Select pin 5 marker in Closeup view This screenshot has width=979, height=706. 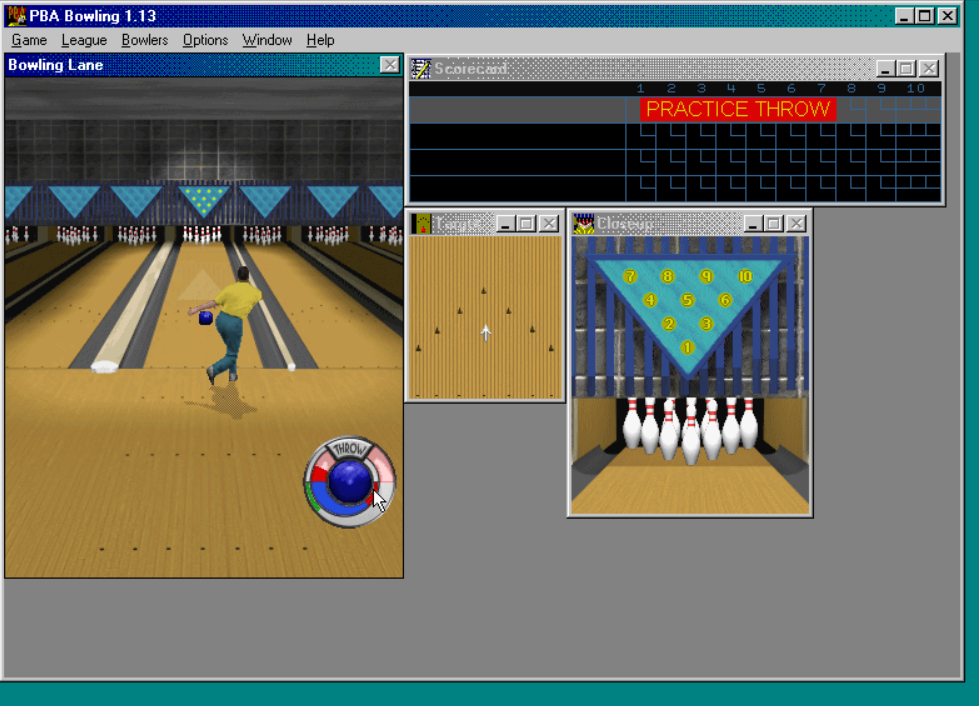coord(687,298)
